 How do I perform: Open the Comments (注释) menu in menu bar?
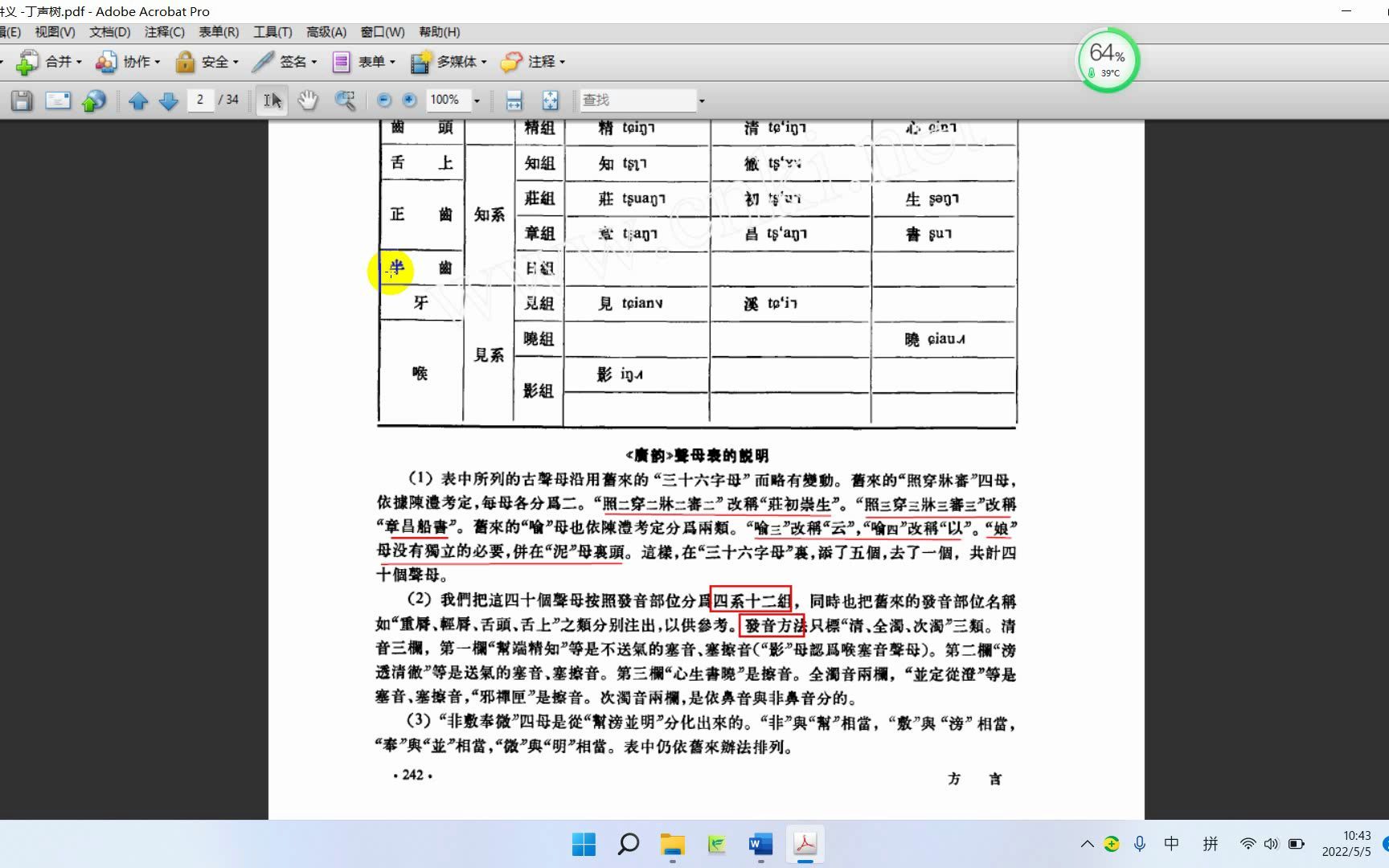[x=165, y=32]
